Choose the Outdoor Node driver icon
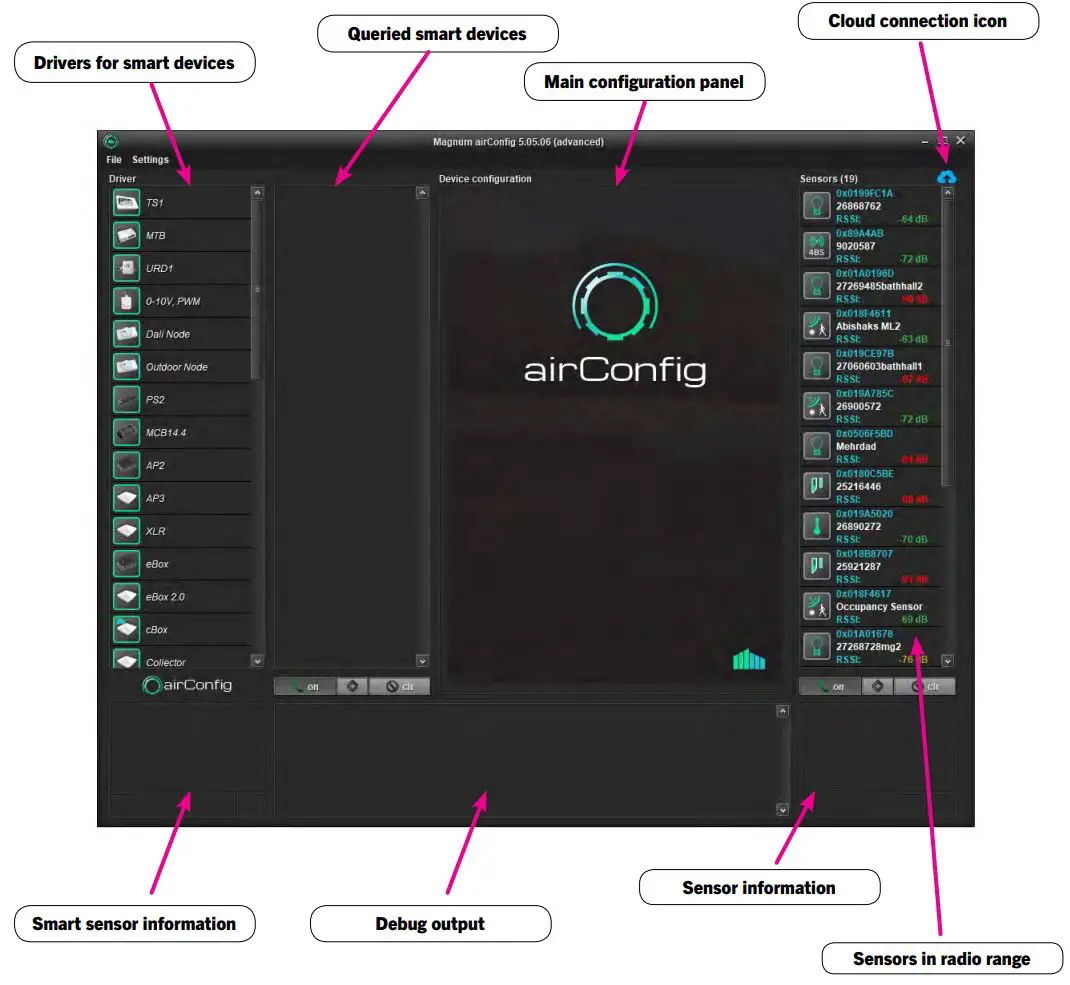 coord(126,367)
